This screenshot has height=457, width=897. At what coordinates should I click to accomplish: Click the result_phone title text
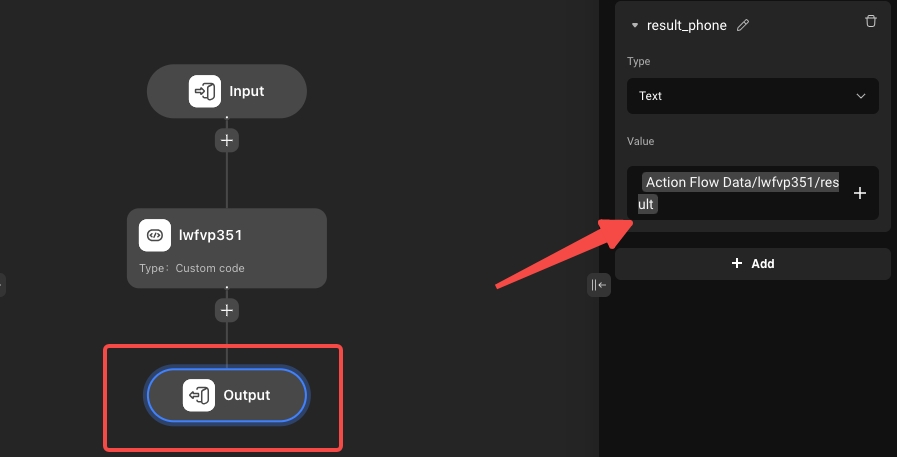pos(686,25)
